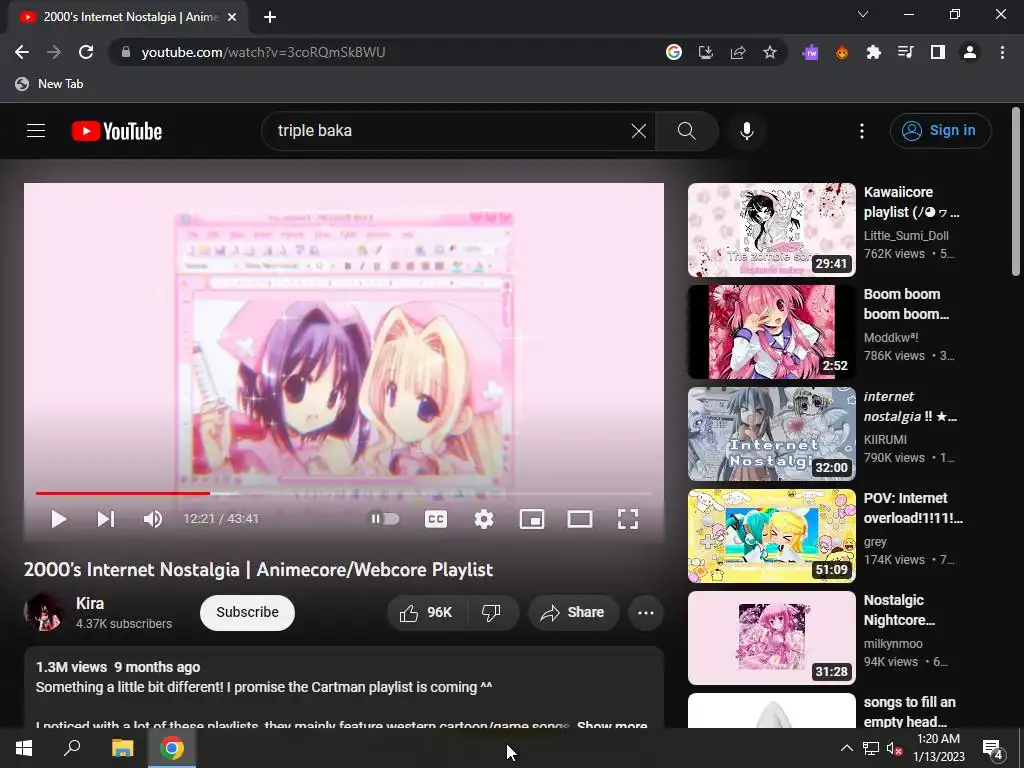1024x768 pixels.
Task: Select the address bar URL
Action: [x=263, y=52]
